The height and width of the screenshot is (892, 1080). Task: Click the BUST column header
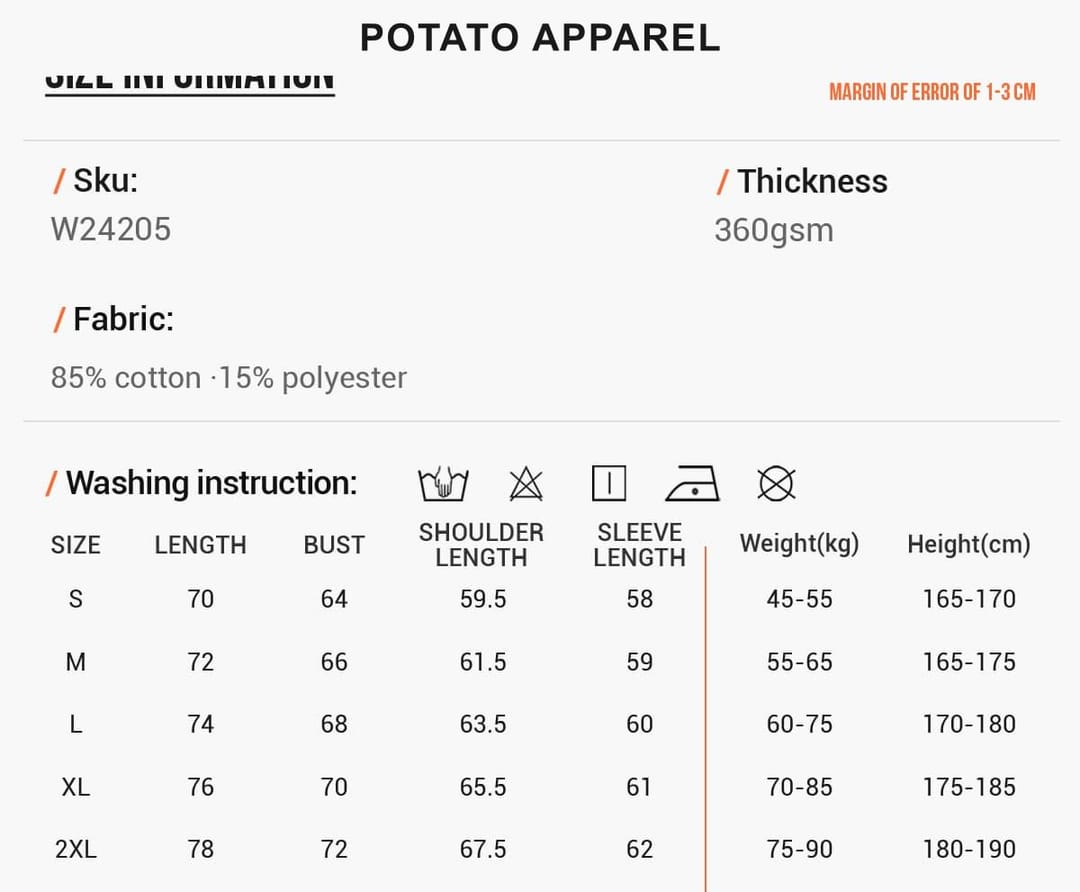coord(334,545)
